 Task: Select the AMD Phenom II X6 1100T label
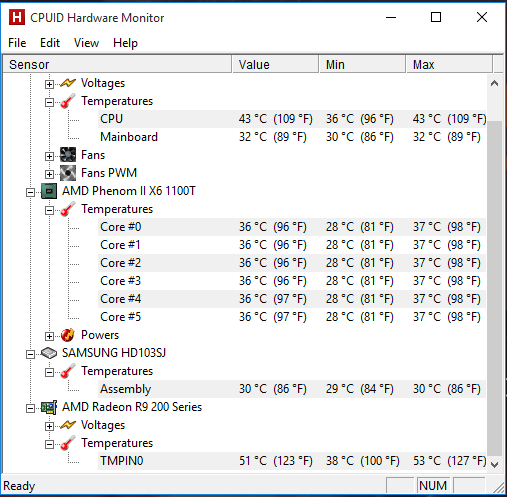click(x=129, y=191)
